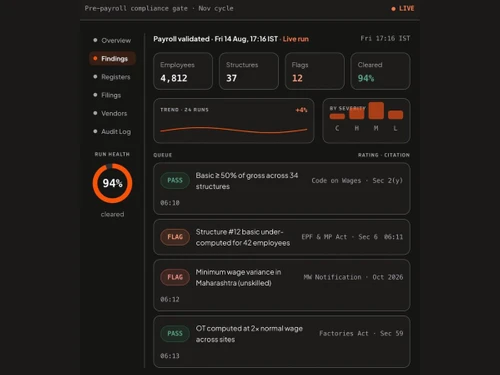This screenshot has height=375, width=500.
Task: Click the 'RATING · CITATION' column header
Action: [x=384, y=155]
